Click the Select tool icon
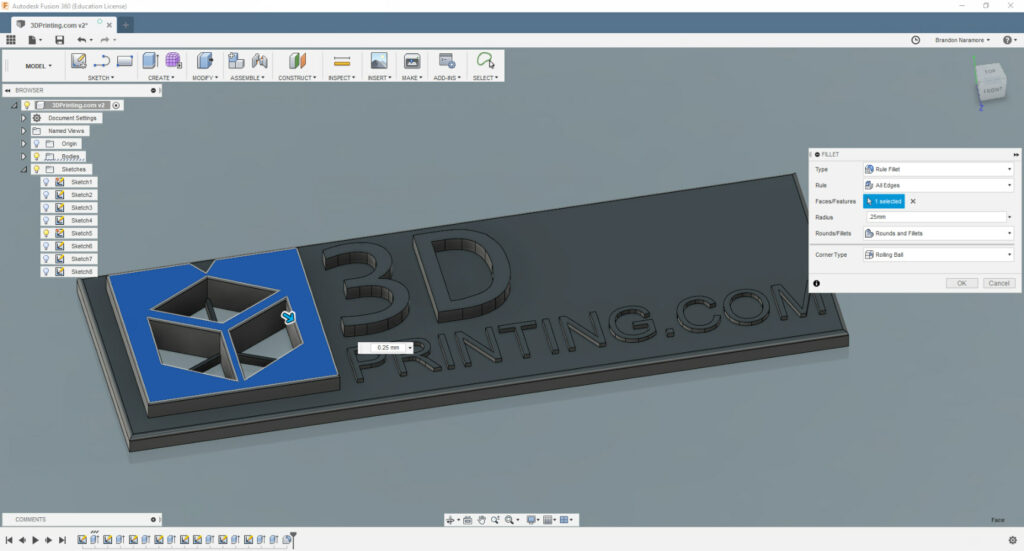Screen dimensions: 1024x551 tap(485, 61)
